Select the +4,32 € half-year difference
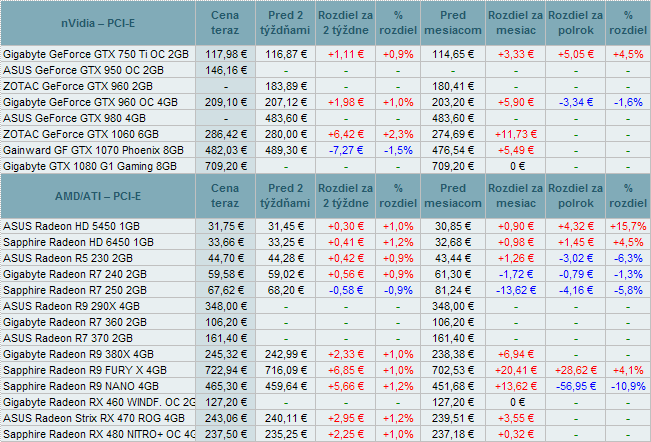Image resolution: width=651 pixels, height=442 pixels. click(576, 226)
